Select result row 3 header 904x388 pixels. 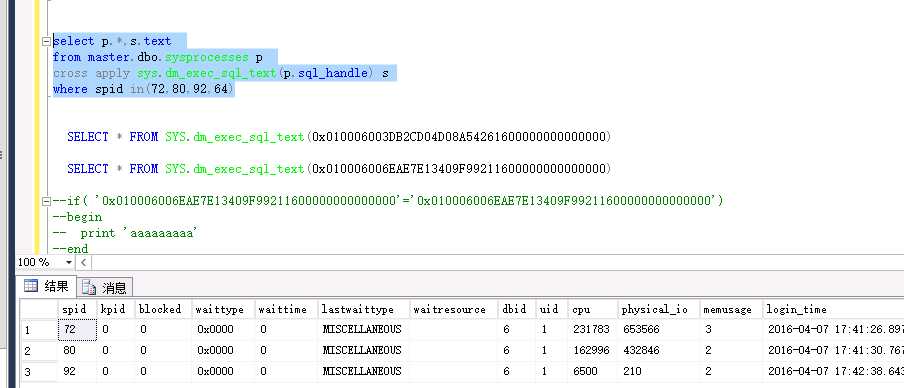pos(39,371)
